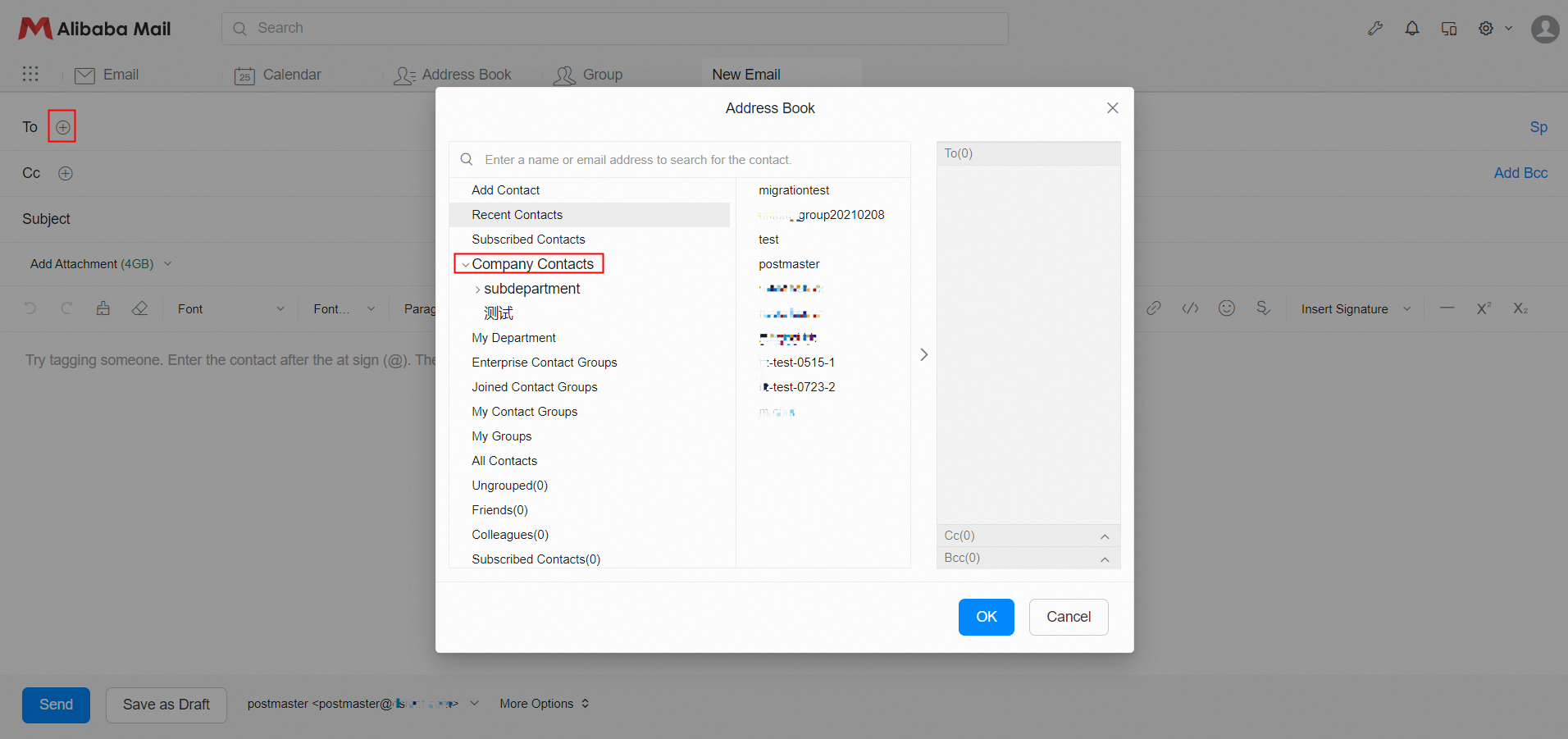Click the contact search field in dialog
This screenshot has height=739, width=1568.
pyautogui.click(x=680, y=160)
